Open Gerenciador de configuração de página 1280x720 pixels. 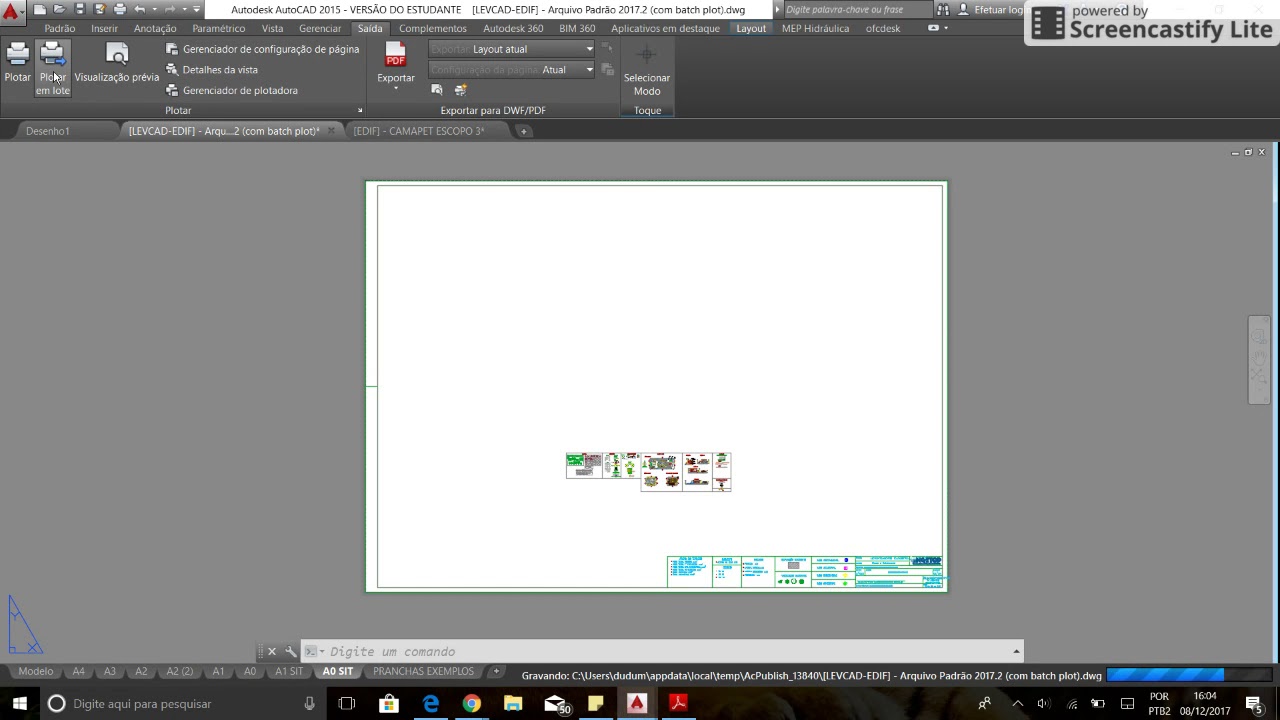click(262, 49)
